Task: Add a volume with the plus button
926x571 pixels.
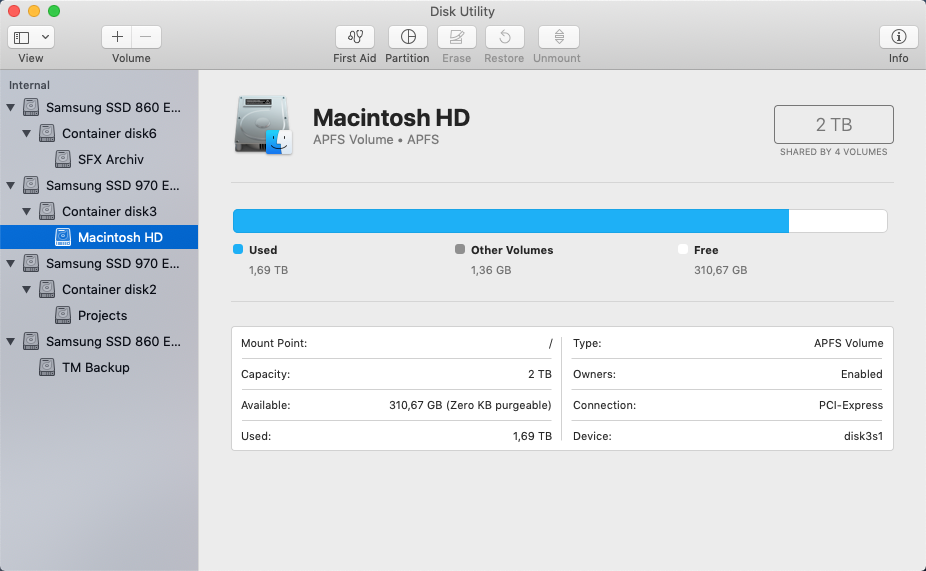Action: tap(117, 37)
